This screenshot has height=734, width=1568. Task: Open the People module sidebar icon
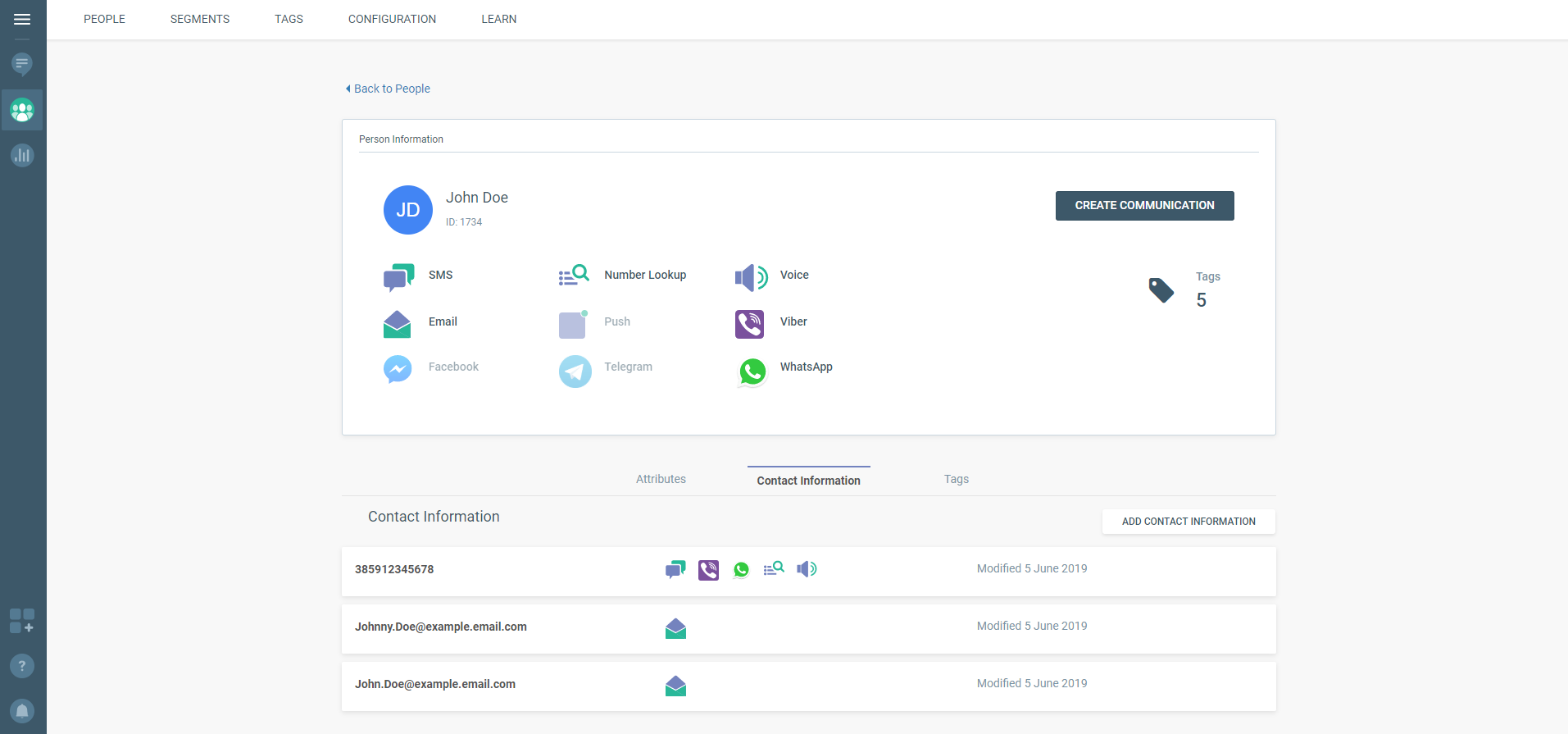click(x=22, y=110)
